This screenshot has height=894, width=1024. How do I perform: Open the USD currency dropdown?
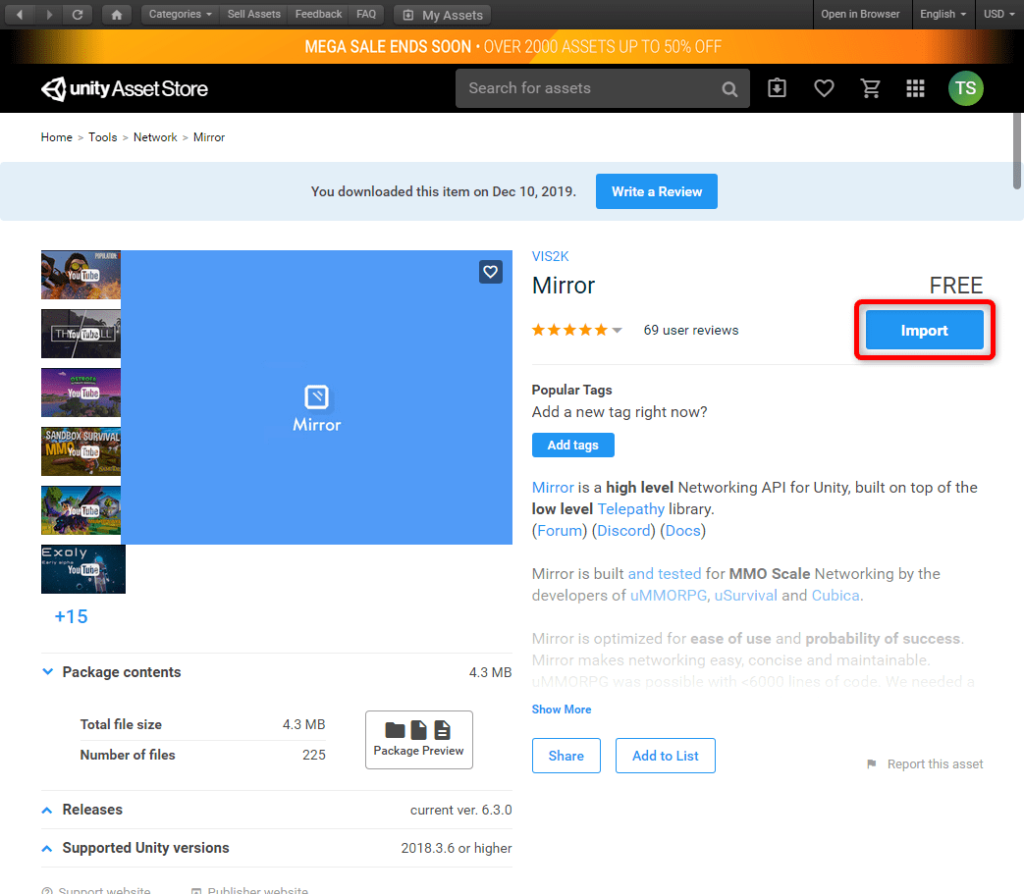pyautogui.click(x=999, y=14)
